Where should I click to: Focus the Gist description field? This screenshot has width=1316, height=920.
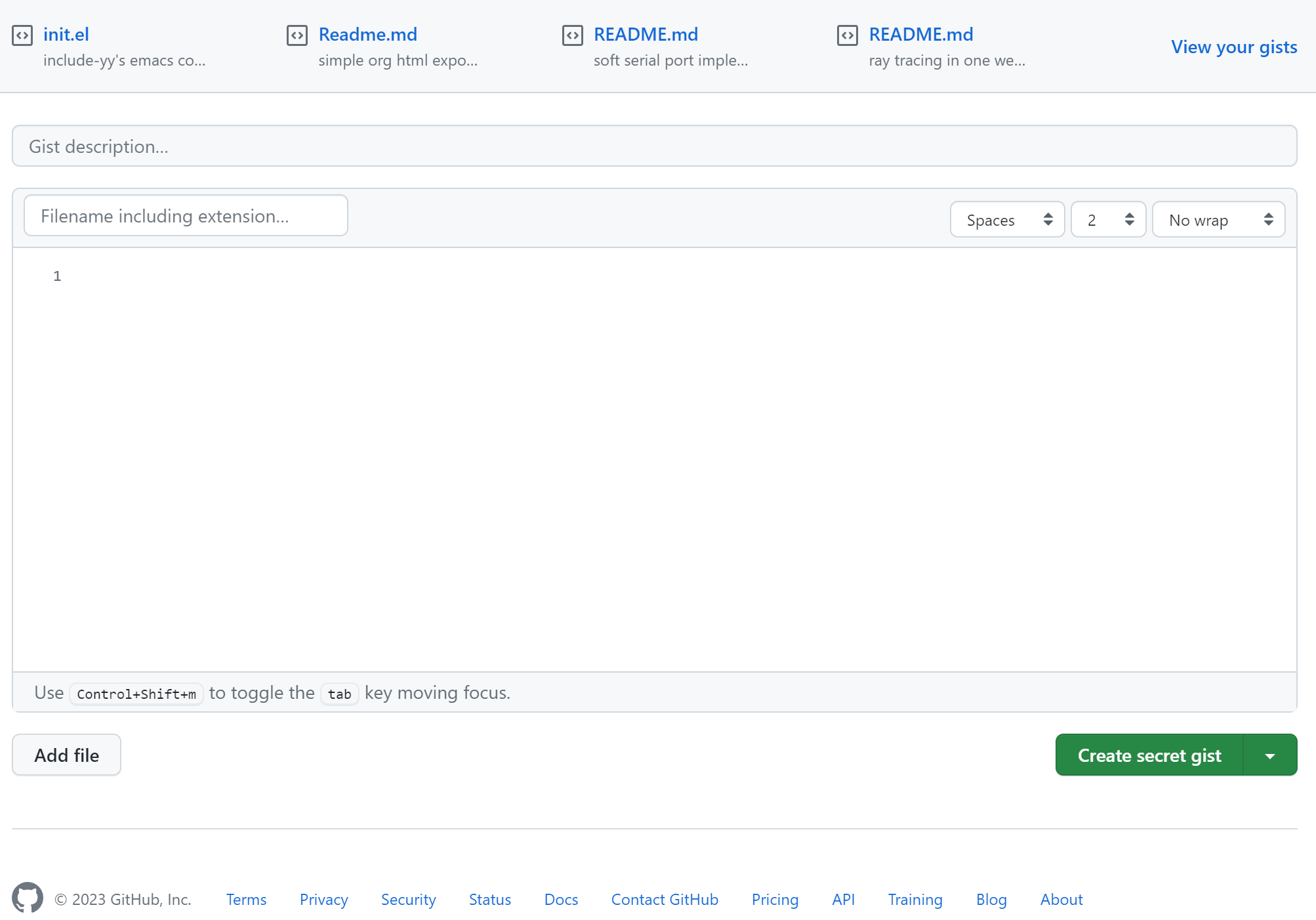pos(654,146)
